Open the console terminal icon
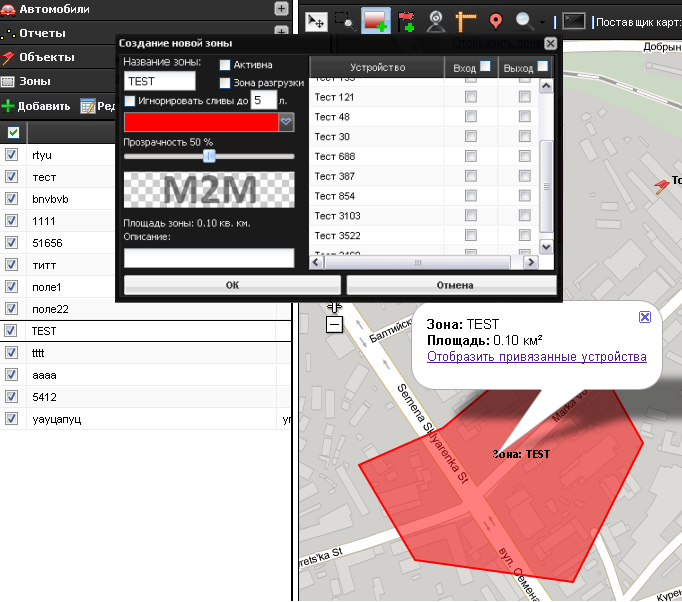This screenshot has width=682, height=602. tap(573, 20)
